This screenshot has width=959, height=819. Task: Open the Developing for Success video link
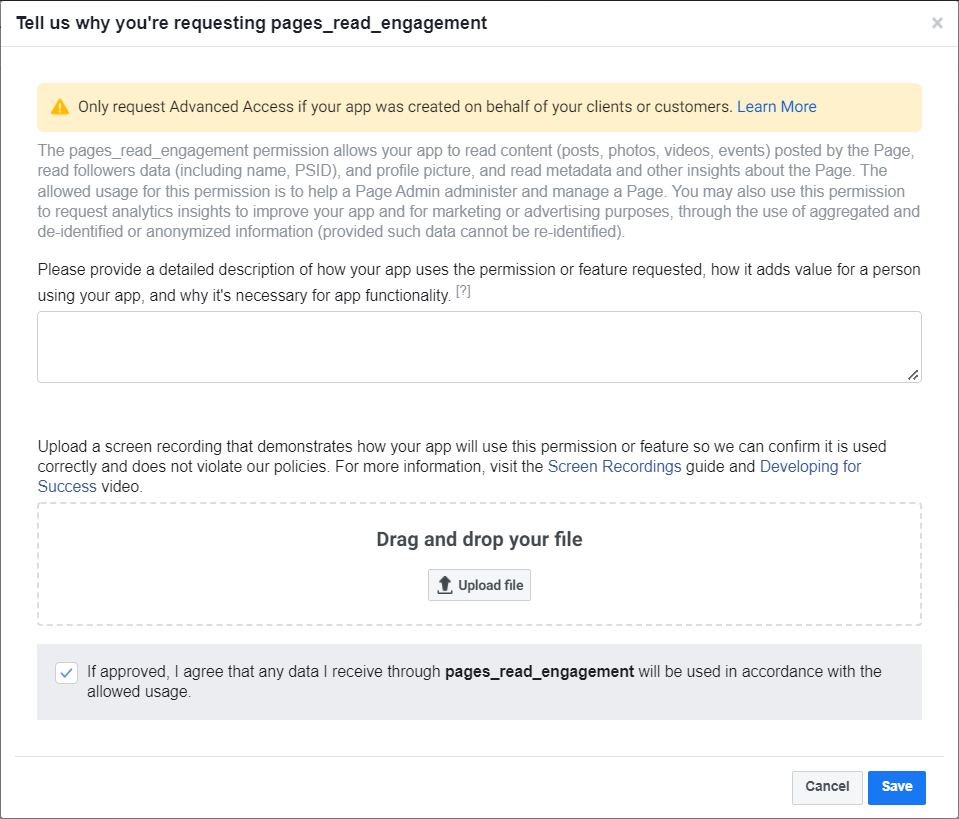pyautogui.click(x=810, y=467)
